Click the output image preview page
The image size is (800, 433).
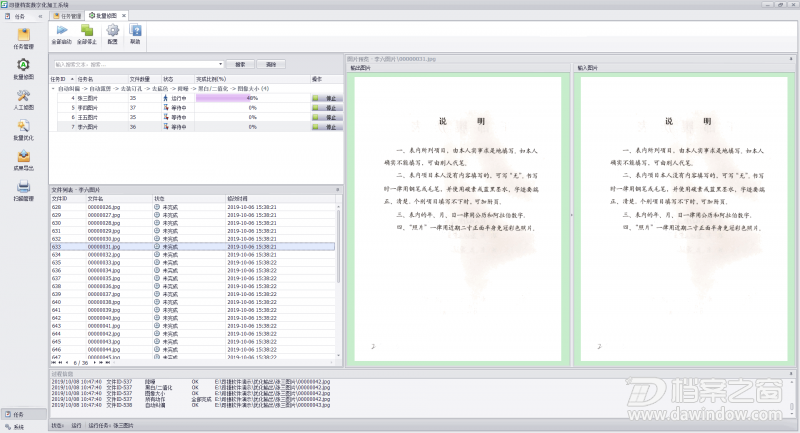pos(458,219)
